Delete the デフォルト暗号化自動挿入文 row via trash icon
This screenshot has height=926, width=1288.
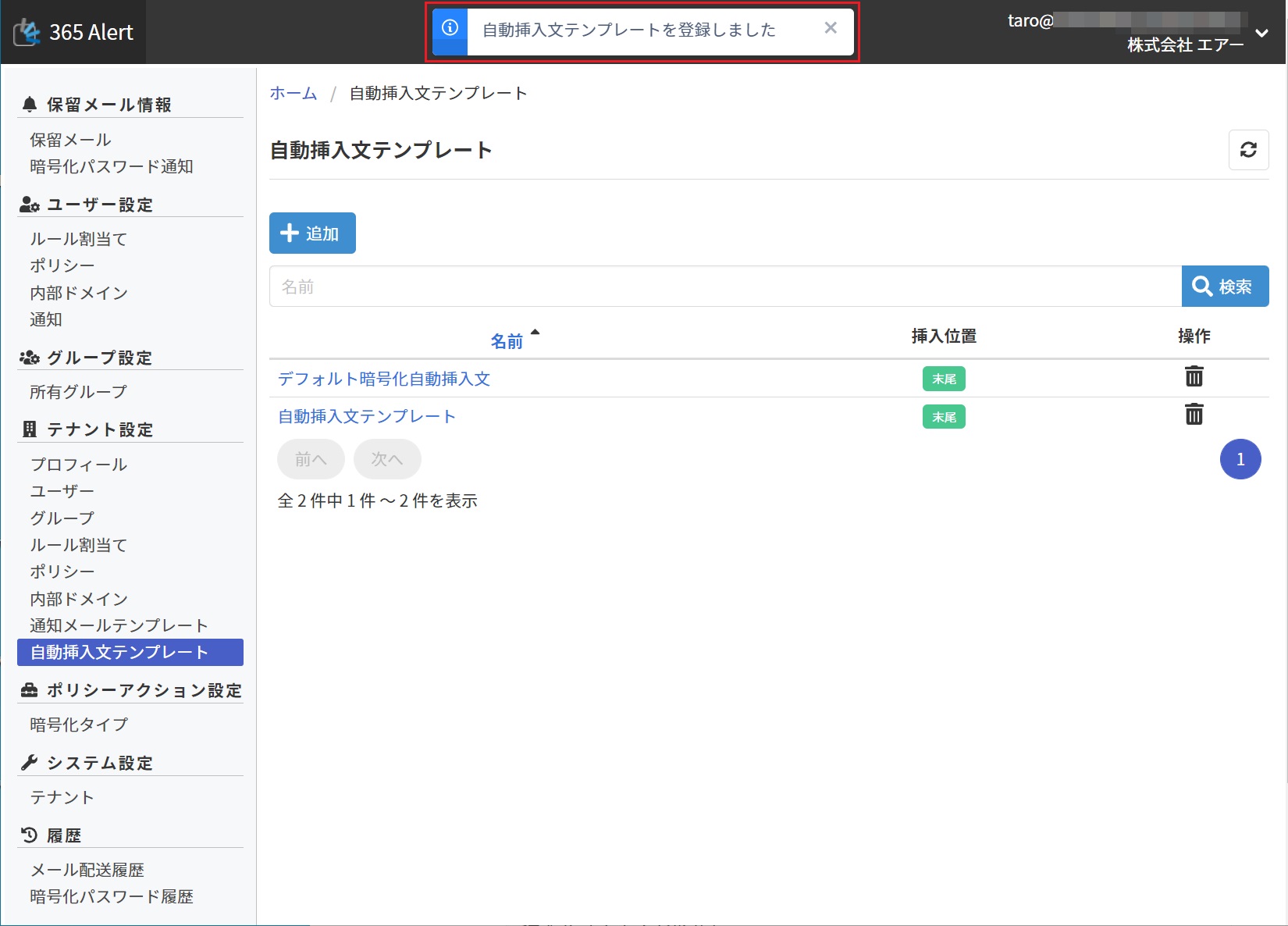point(1194,377)
